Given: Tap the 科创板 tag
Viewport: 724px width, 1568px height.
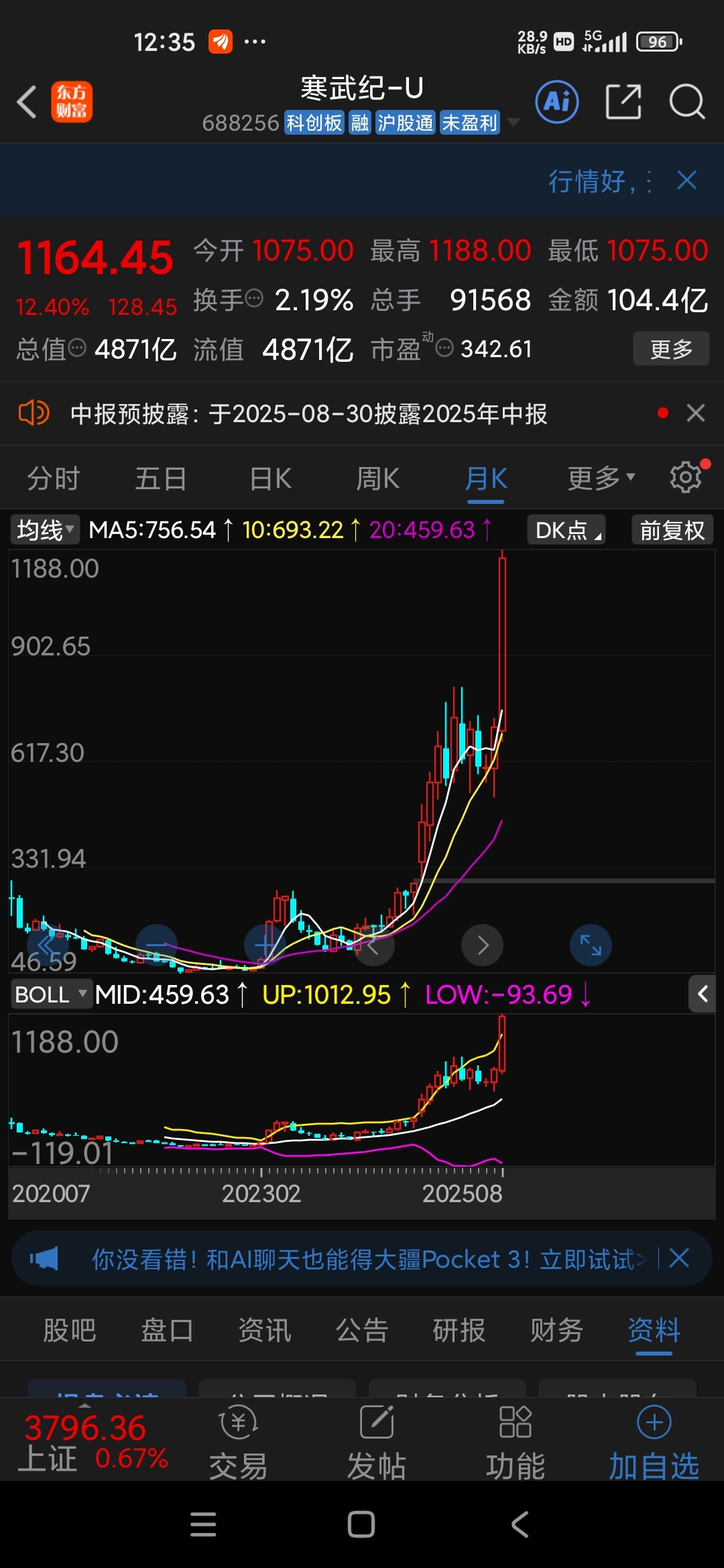Looking at the screenshot, I should coord(314,123).
